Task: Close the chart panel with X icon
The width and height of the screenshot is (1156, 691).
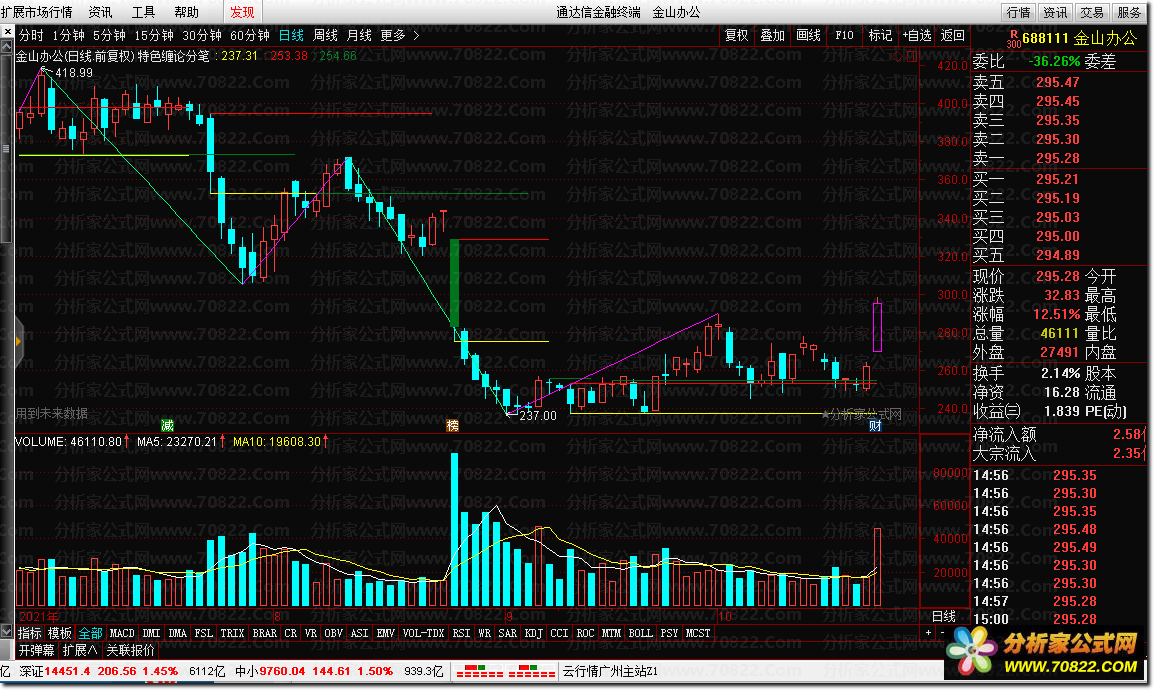Action: (7, 32)
